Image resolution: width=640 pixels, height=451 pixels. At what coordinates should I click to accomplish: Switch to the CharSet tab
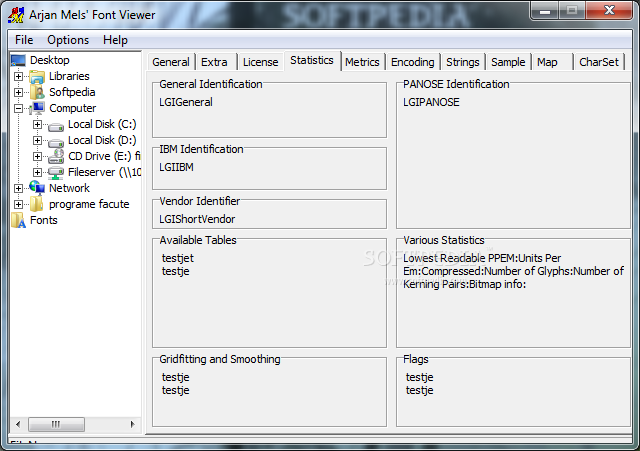click(x=599, y=62)
